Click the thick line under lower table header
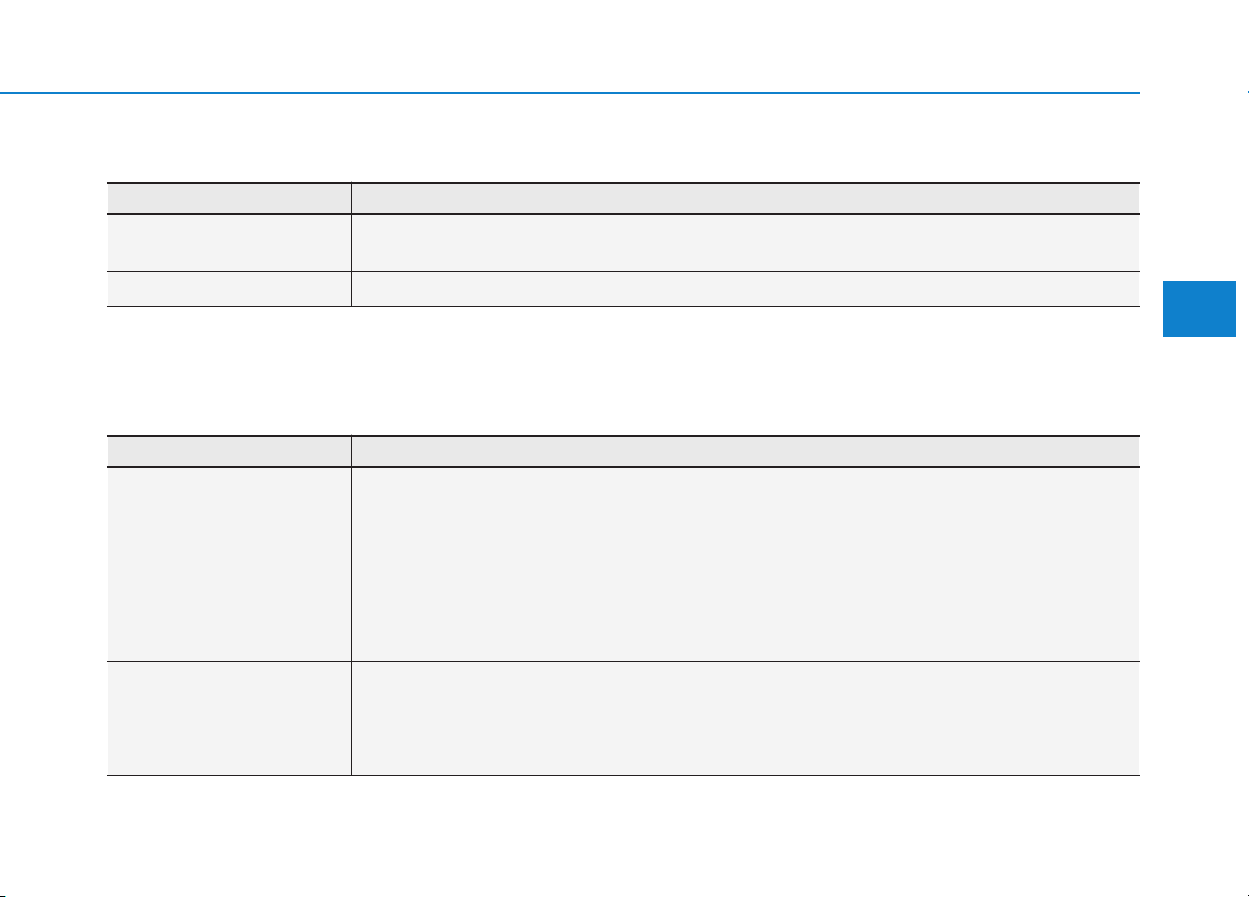Image resolution: width=1249 pixels, height=897 pixels. (x=623, y=467)
